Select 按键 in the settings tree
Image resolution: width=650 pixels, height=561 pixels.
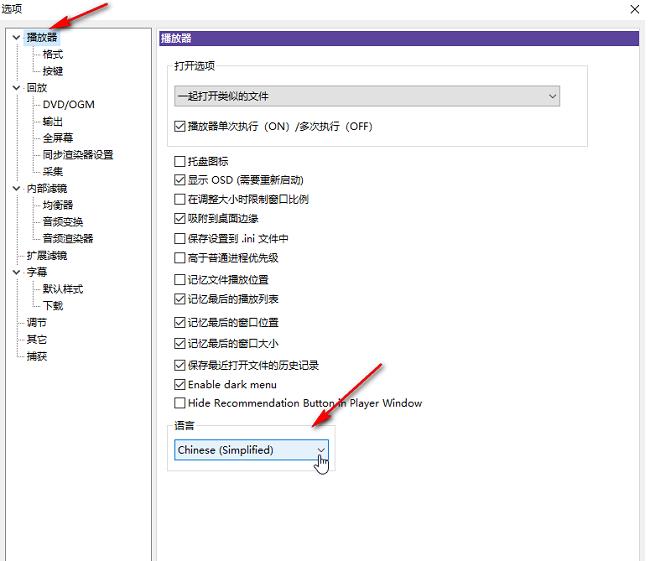[52, 71]
